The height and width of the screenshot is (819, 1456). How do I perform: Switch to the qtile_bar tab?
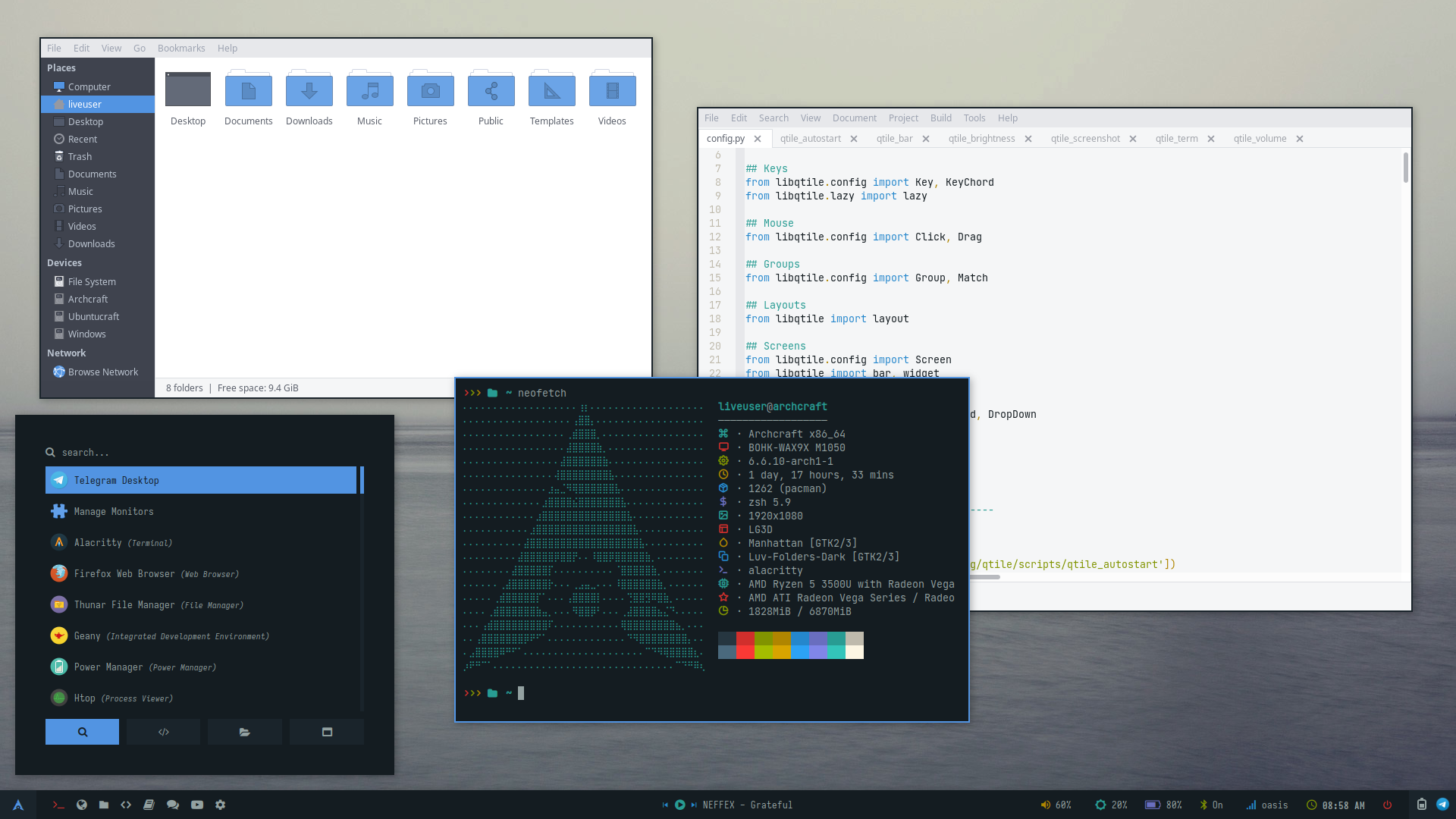tap(894, 139)
